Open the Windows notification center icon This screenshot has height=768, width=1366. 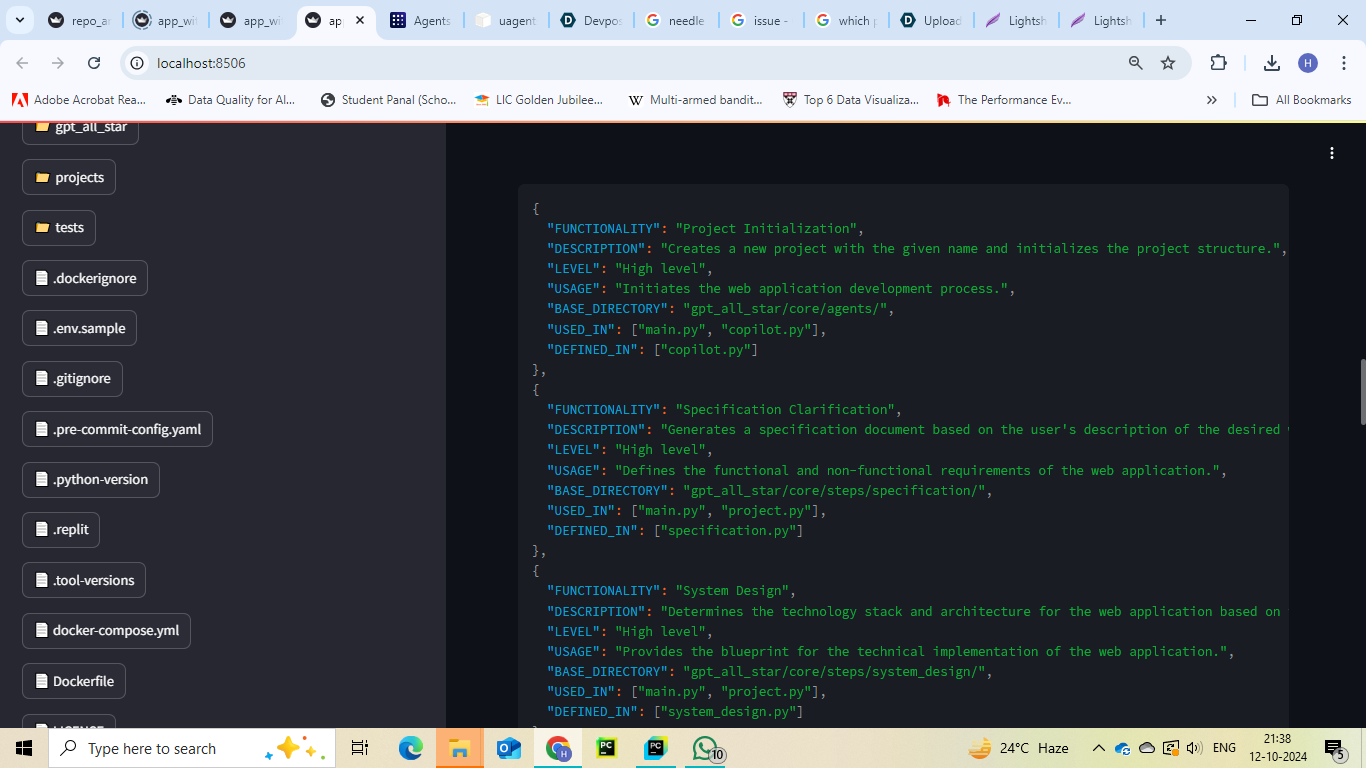pos(1335,748)
